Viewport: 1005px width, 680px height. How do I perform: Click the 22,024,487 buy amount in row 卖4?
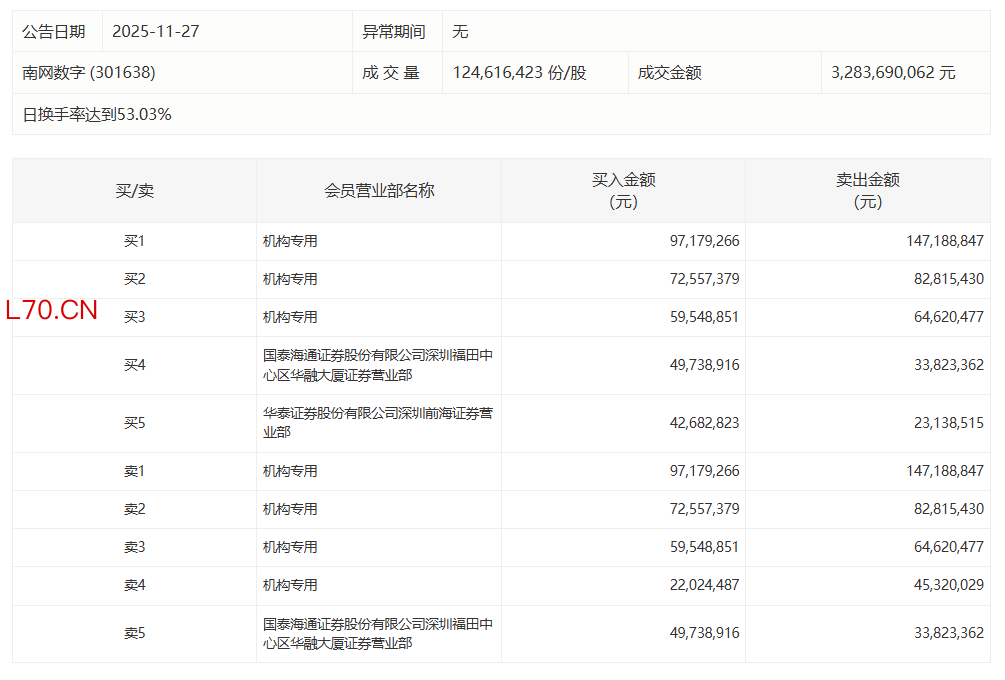pyautogui.click(x=704, y=585)
